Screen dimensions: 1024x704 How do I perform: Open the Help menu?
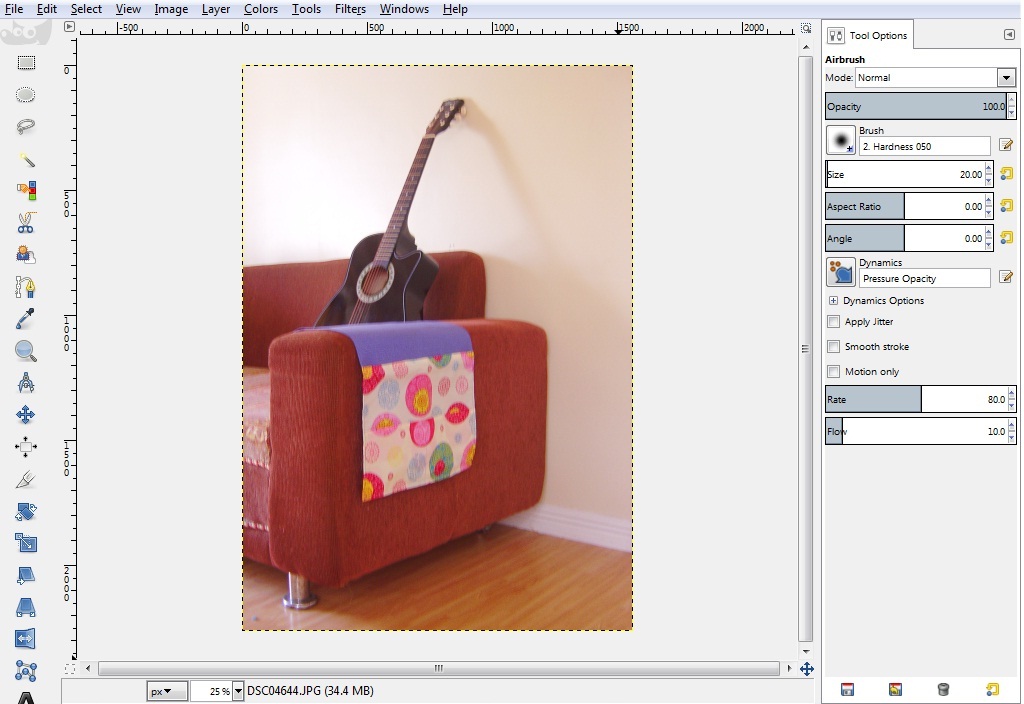(x=455, y=9)
